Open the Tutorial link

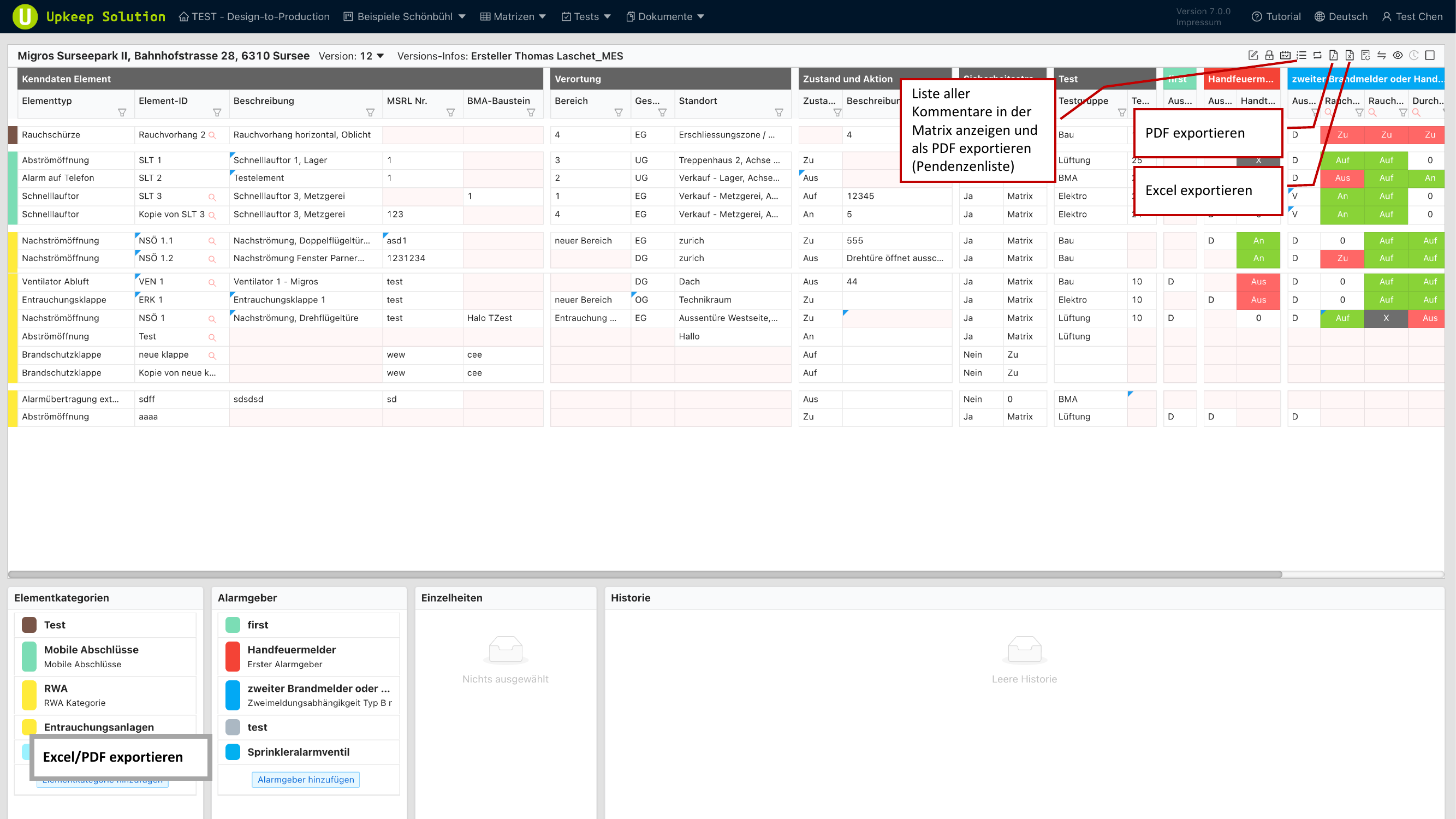(1276, 16)
